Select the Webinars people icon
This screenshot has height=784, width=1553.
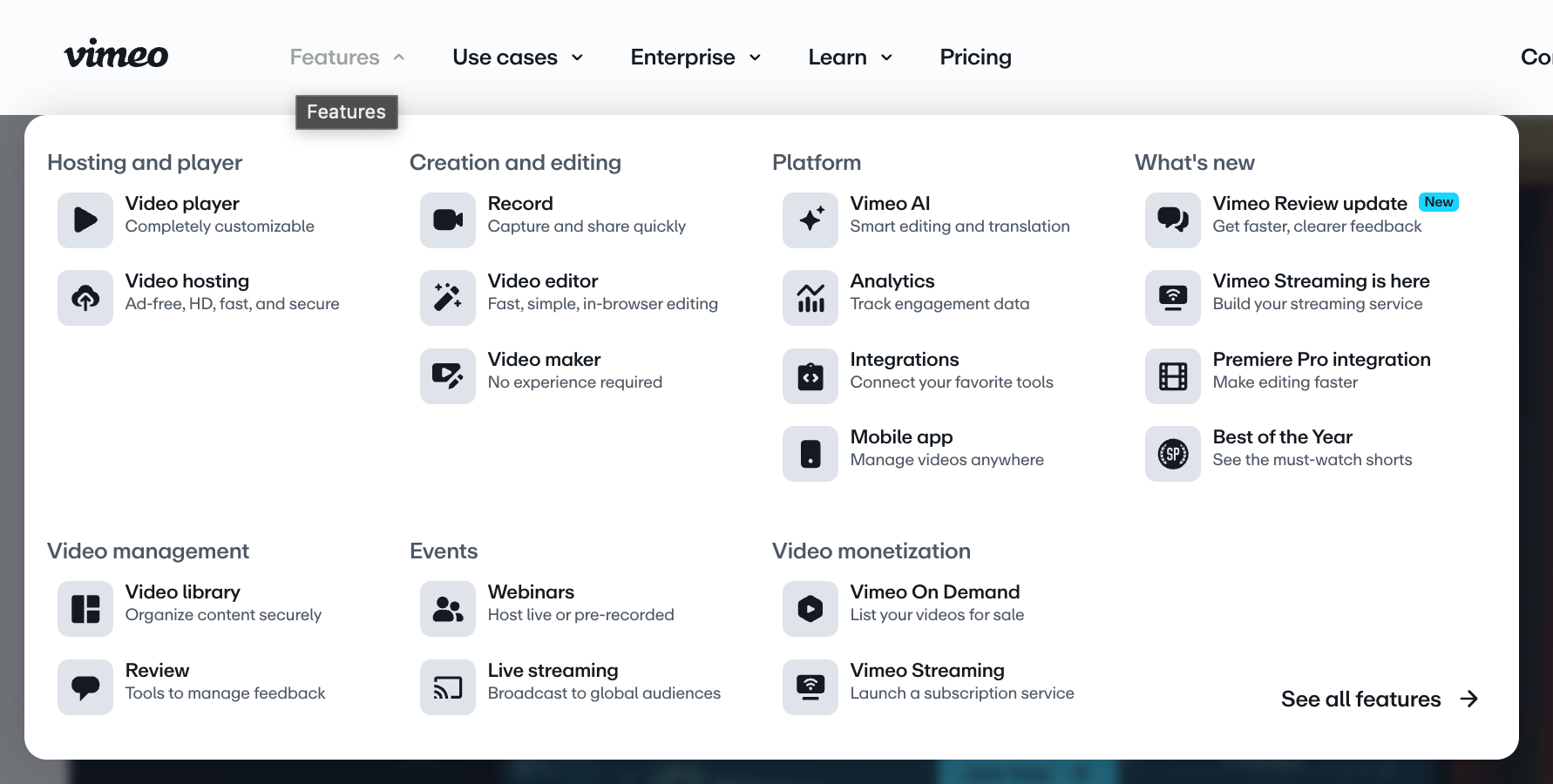[448, 609]
